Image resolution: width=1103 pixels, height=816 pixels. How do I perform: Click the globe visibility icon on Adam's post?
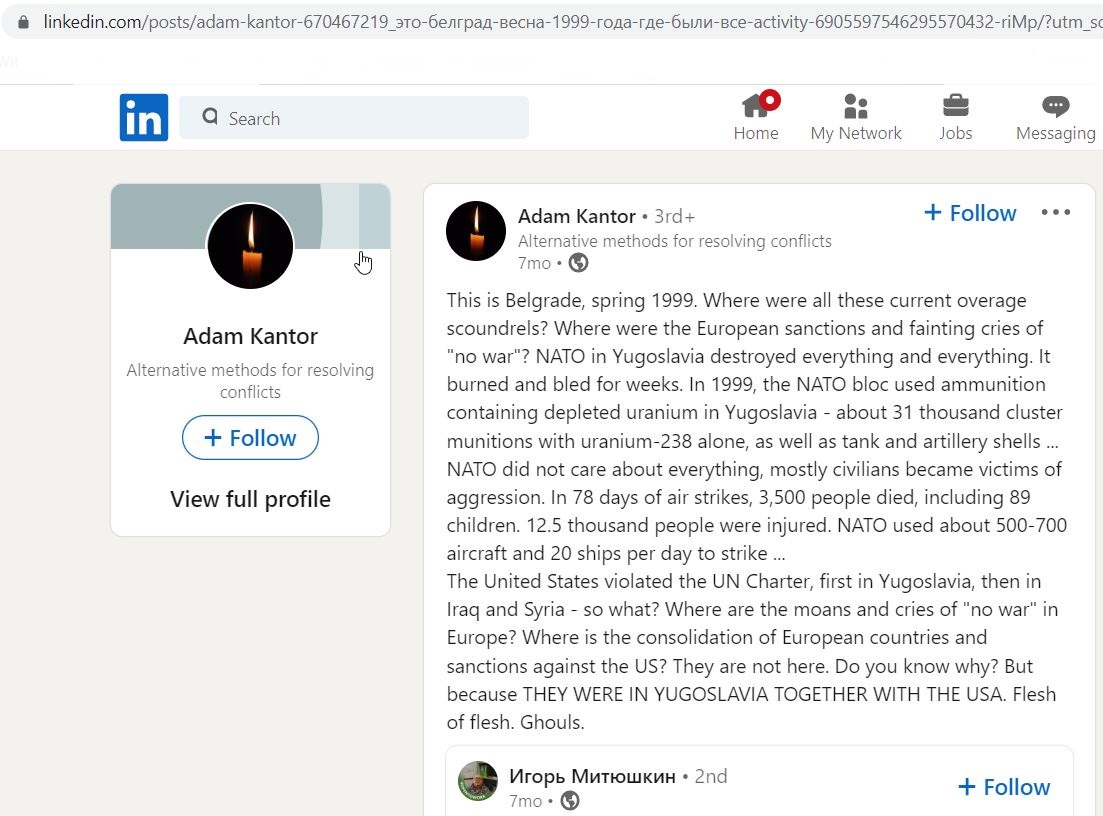click(x=578, y=263)
